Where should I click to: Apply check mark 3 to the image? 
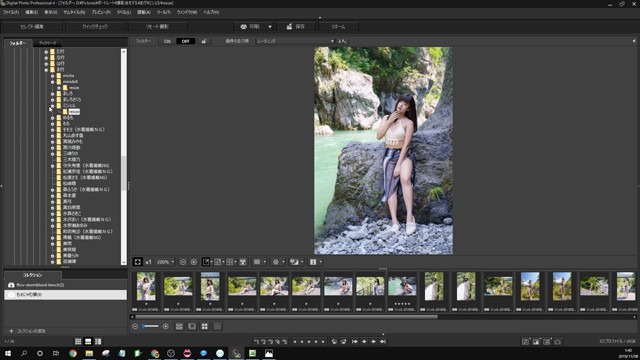click(270, 342)
